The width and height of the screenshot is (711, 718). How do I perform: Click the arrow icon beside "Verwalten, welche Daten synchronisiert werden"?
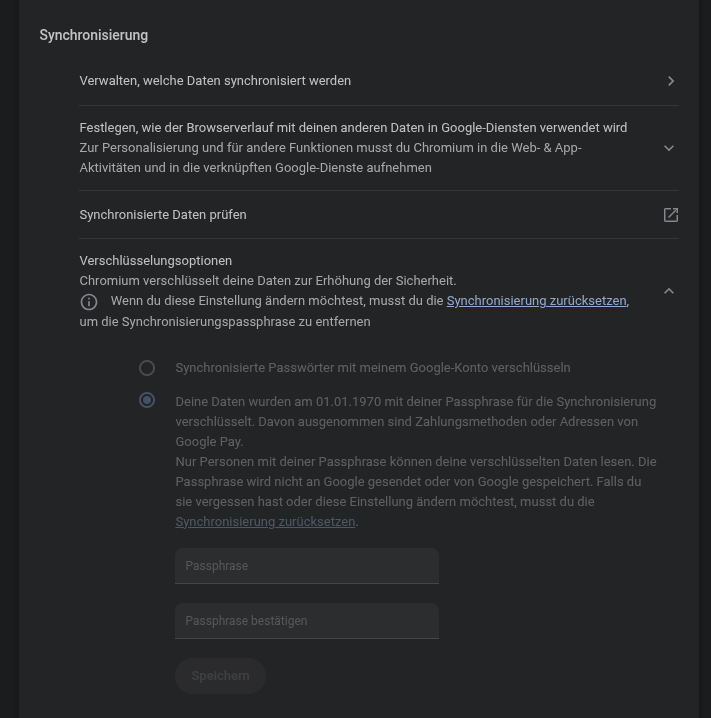pos(671,81)
